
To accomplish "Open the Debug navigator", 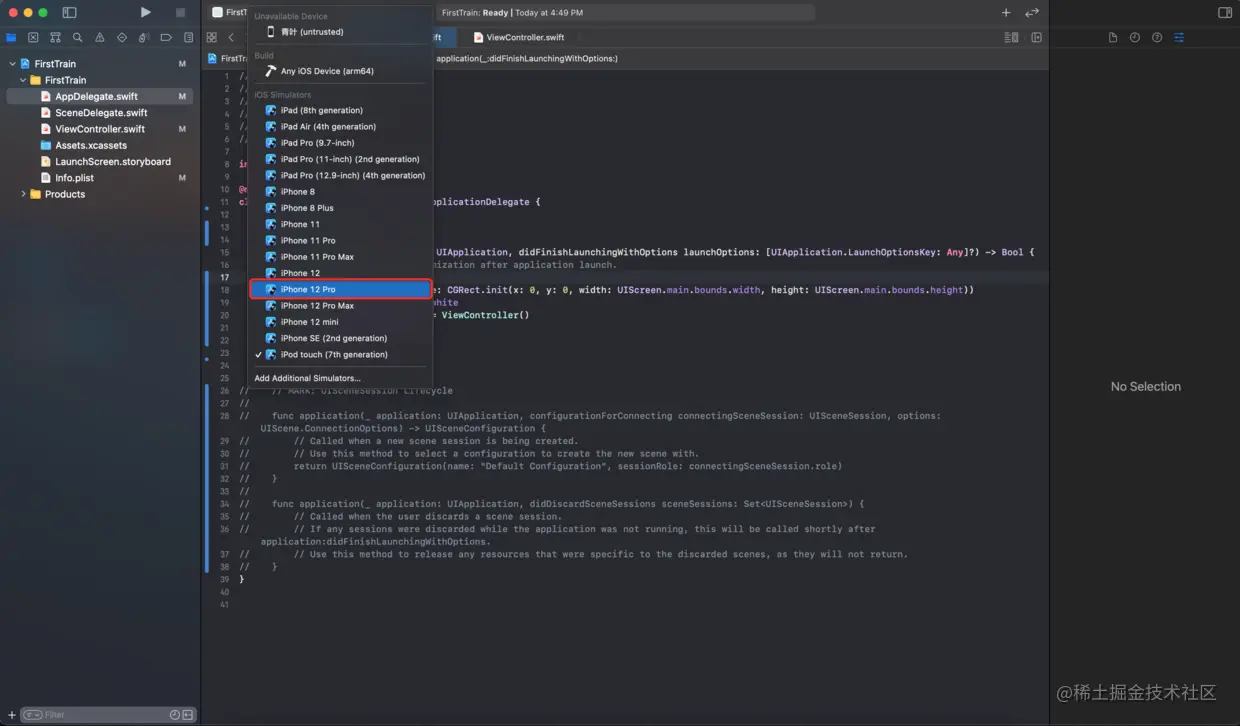I will tap(144, 37).
